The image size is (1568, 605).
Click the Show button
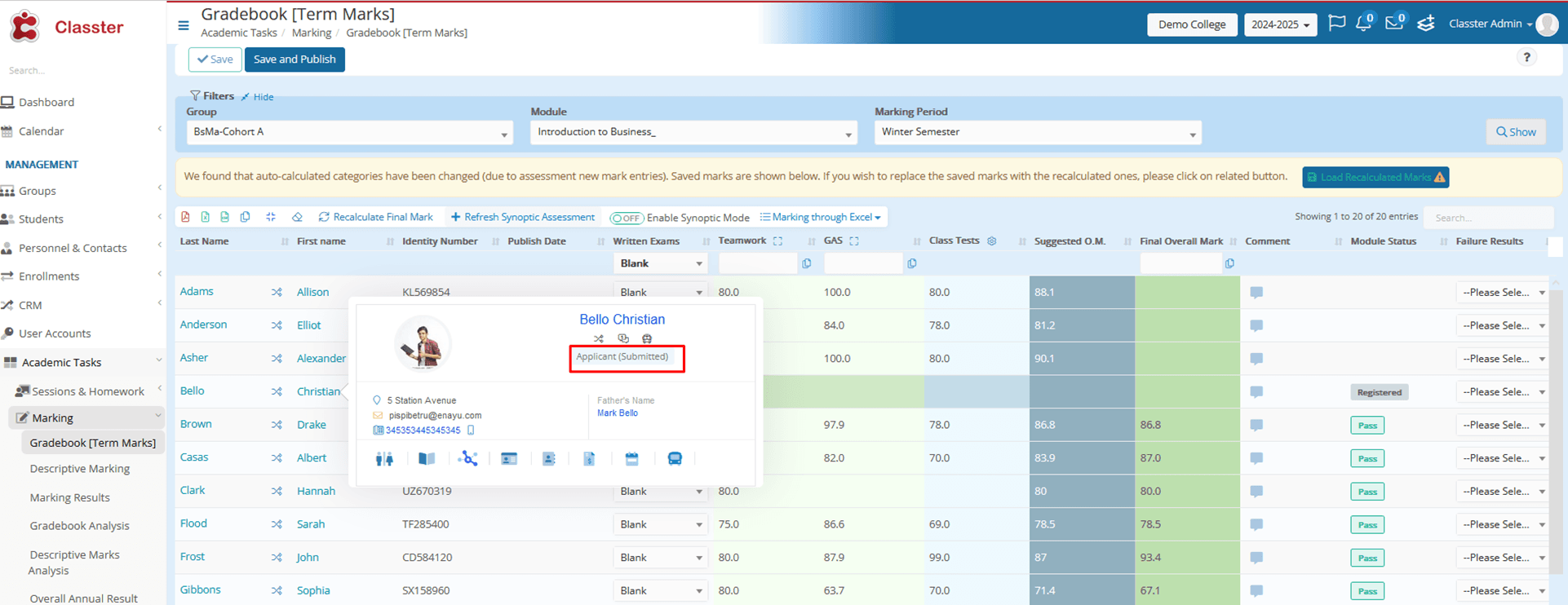(x=1516, y=132)
